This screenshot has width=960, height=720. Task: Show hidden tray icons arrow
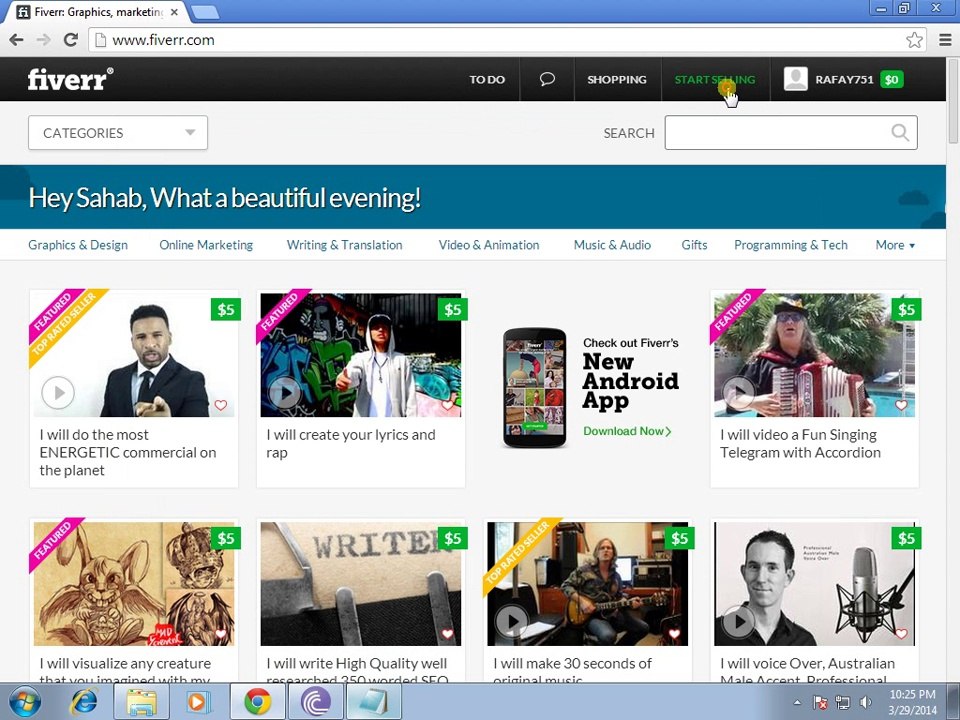797,702
